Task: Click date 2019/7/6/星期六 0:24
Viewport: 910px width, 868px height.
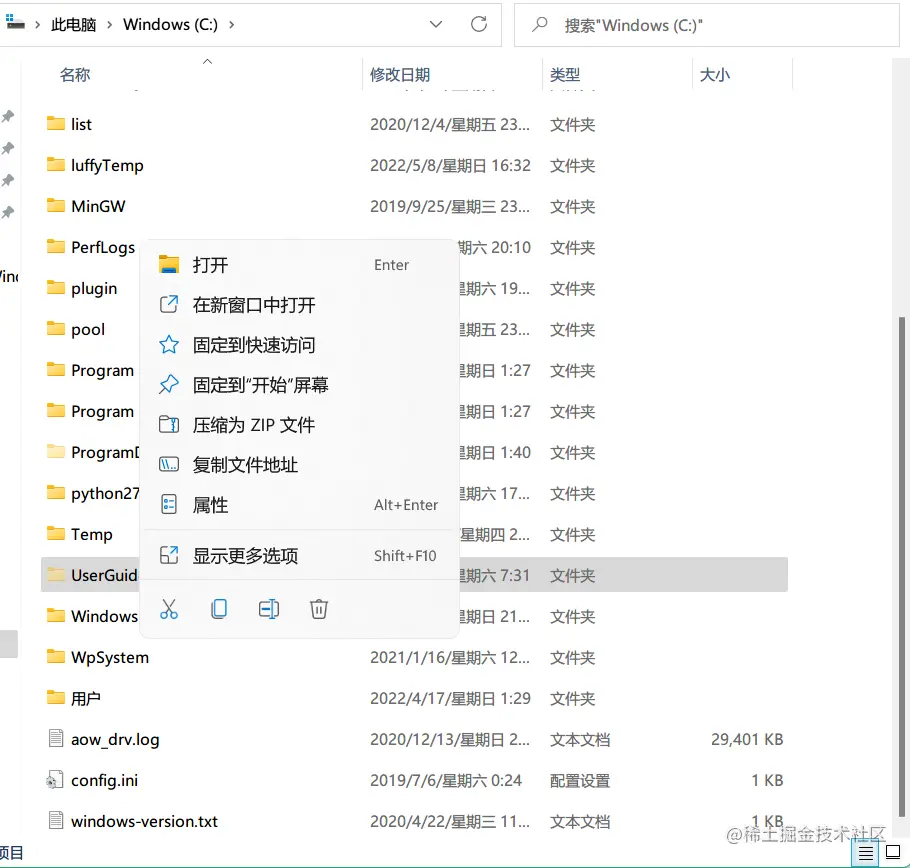Action: pos(446,781)
